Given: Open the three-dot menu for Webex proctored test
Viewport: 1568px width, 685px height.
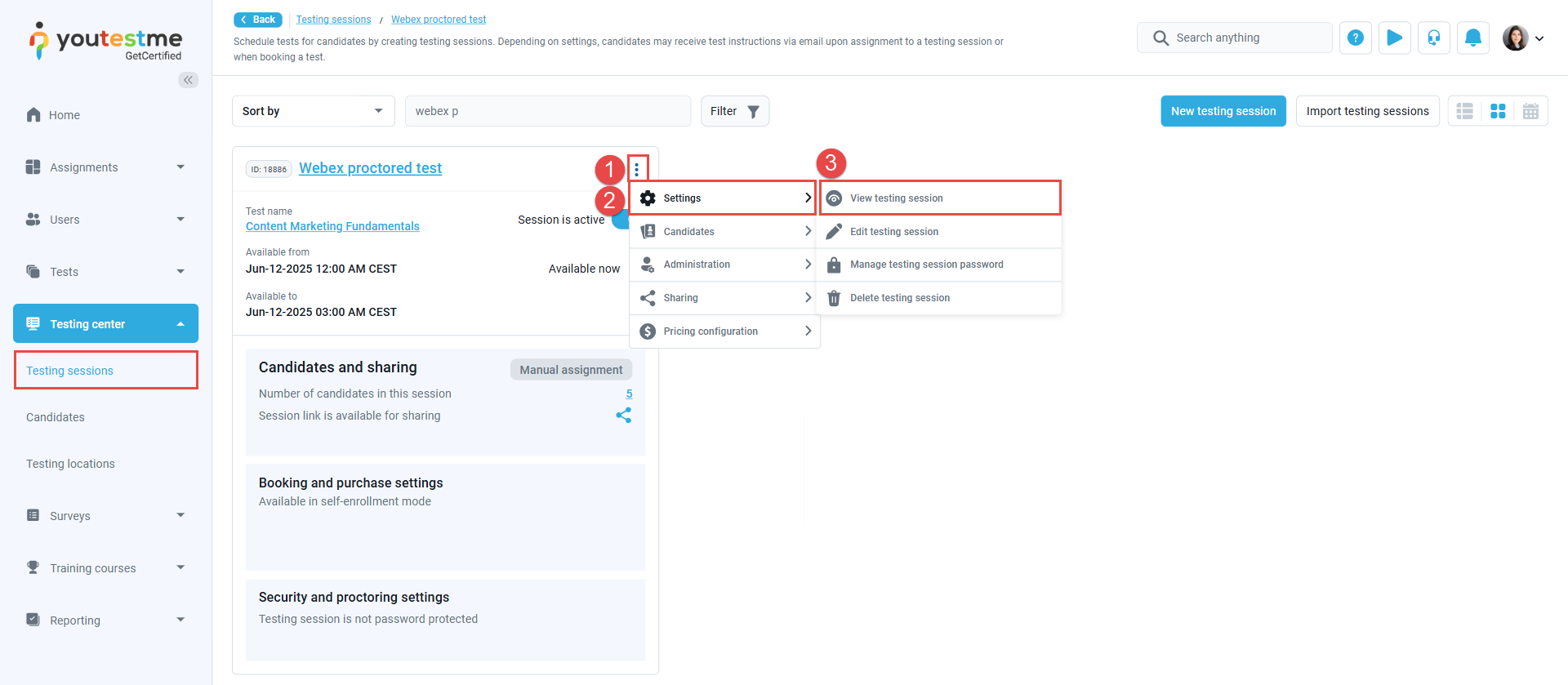Looking at the screenshot, I should coord(637,169).
